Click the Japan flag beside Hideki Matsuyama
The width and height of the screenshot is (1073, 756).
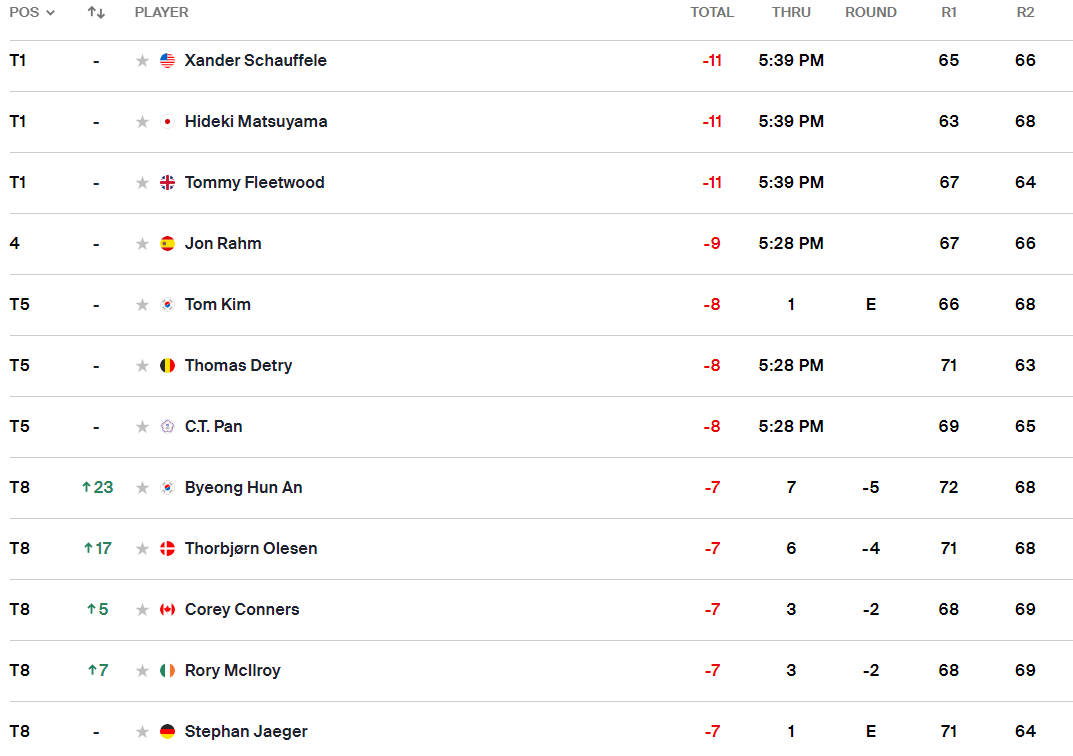click(167, 121)
